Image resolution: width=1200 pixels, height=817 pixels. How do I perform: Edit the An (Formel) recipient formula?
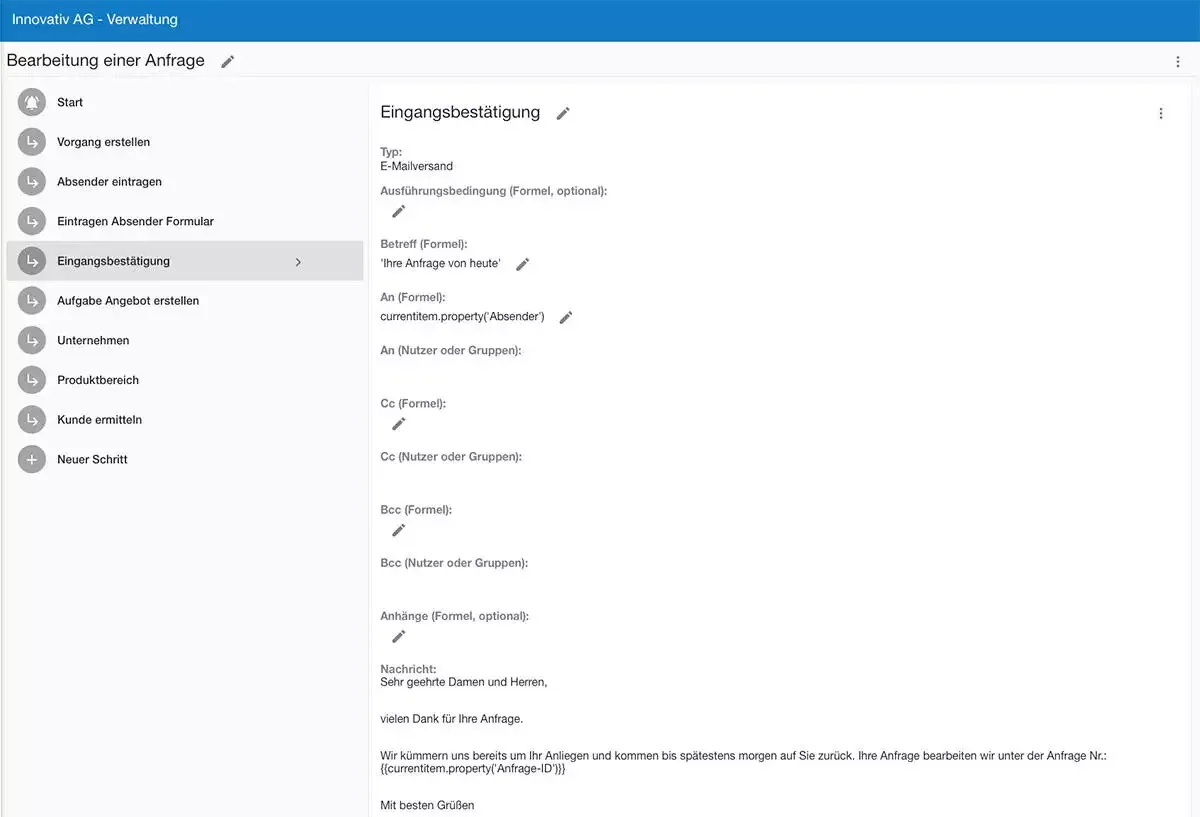coord(566,317)
